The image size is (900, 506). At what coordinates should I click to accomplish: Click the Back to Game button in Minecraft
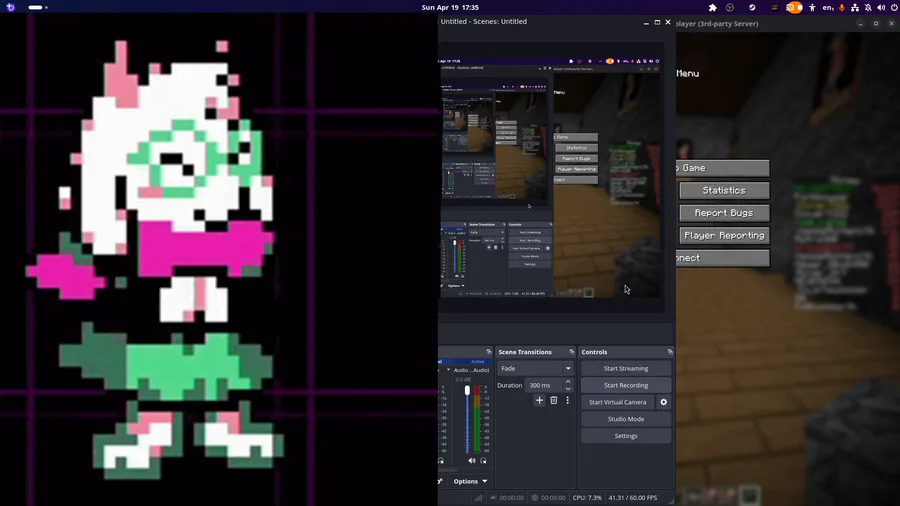723,168
